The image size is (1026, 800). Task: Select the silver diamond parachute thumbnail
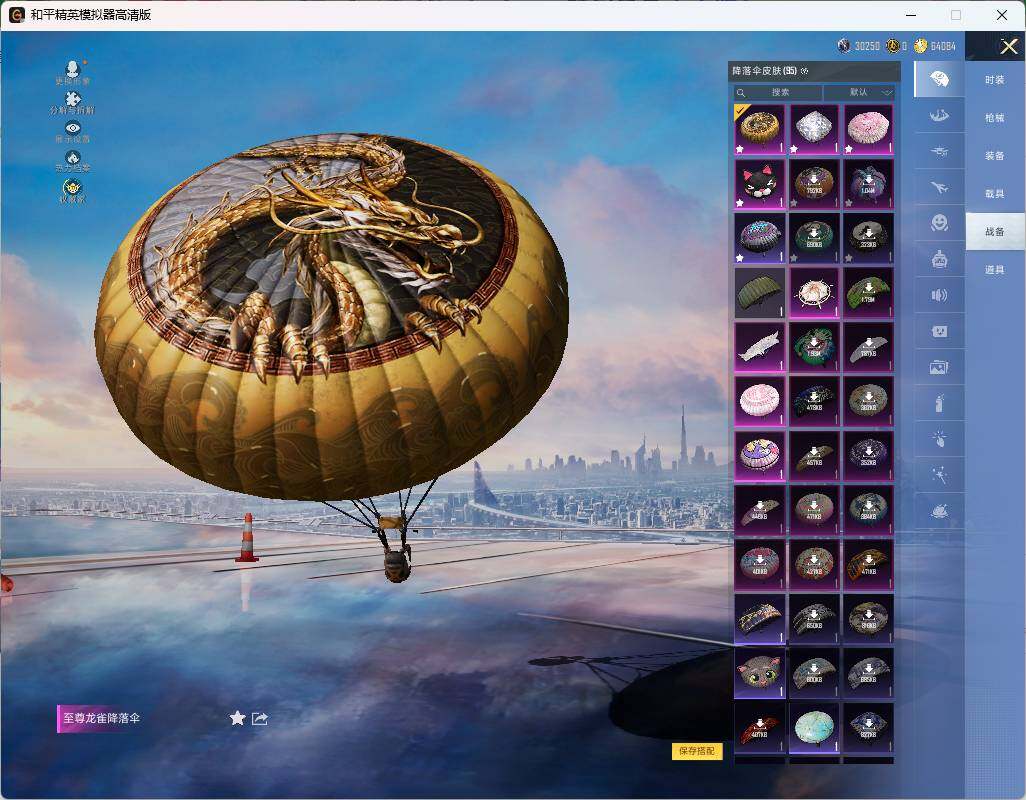pyautogui.click(x=814, y=130)
